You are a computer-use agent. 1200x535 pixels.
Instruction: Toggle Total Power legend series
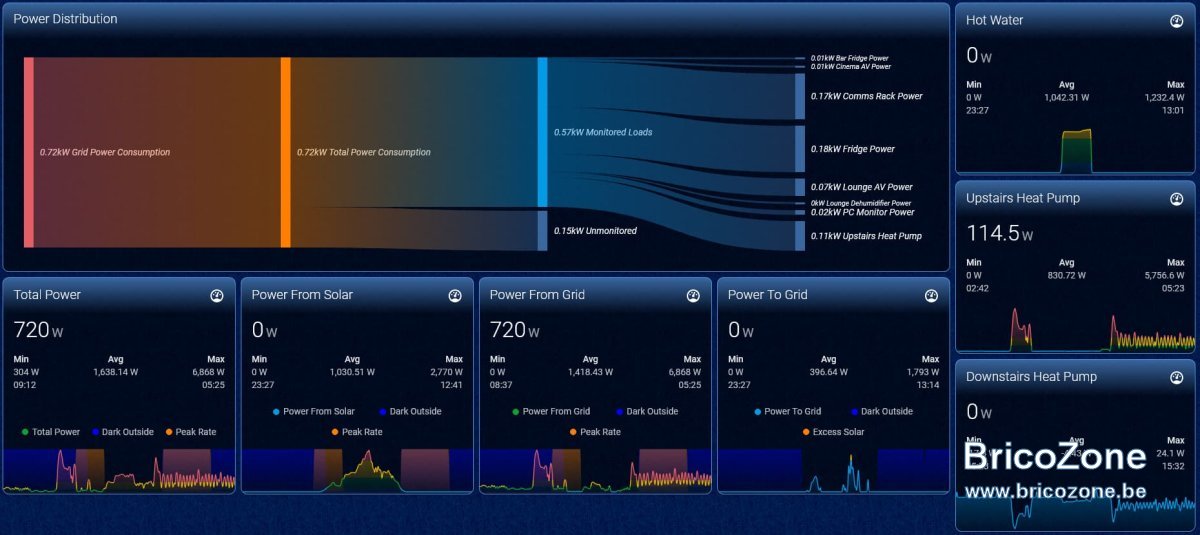coord(50,432)
